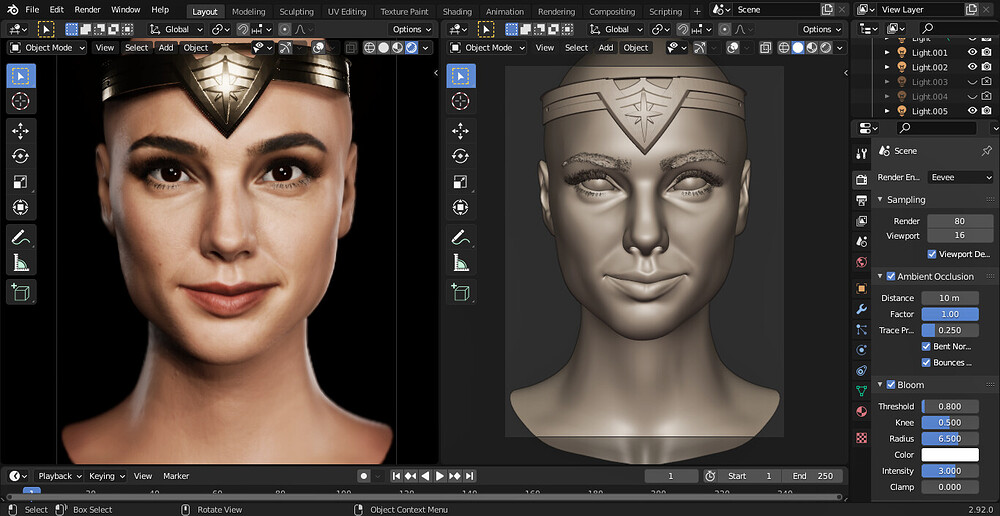Open Options dropdown in left viewport
The width and height of the screenshot is (1000, 516).
411,29
